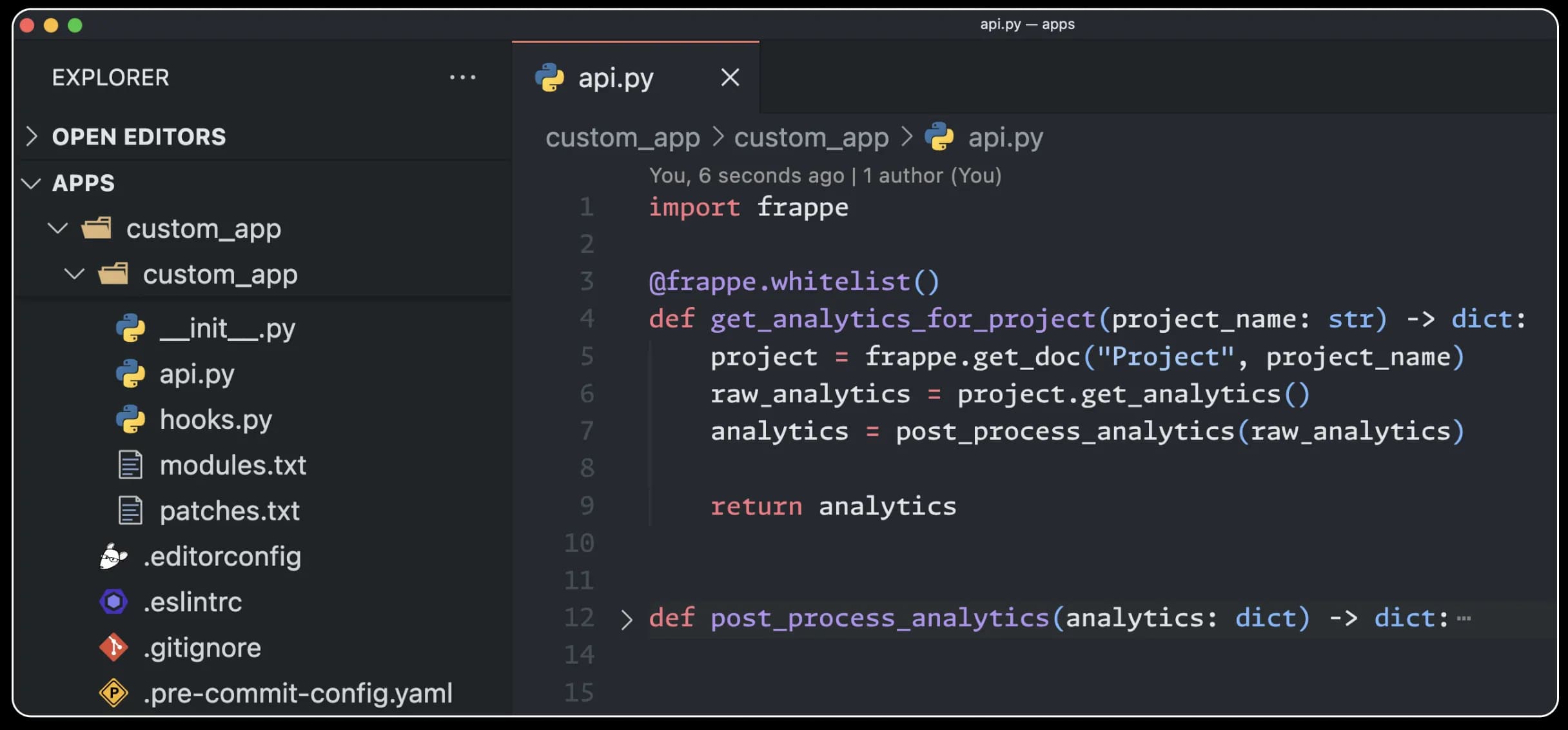Click the nested custom_app folder icon
Screen dimensions: 1568x730
113,273
